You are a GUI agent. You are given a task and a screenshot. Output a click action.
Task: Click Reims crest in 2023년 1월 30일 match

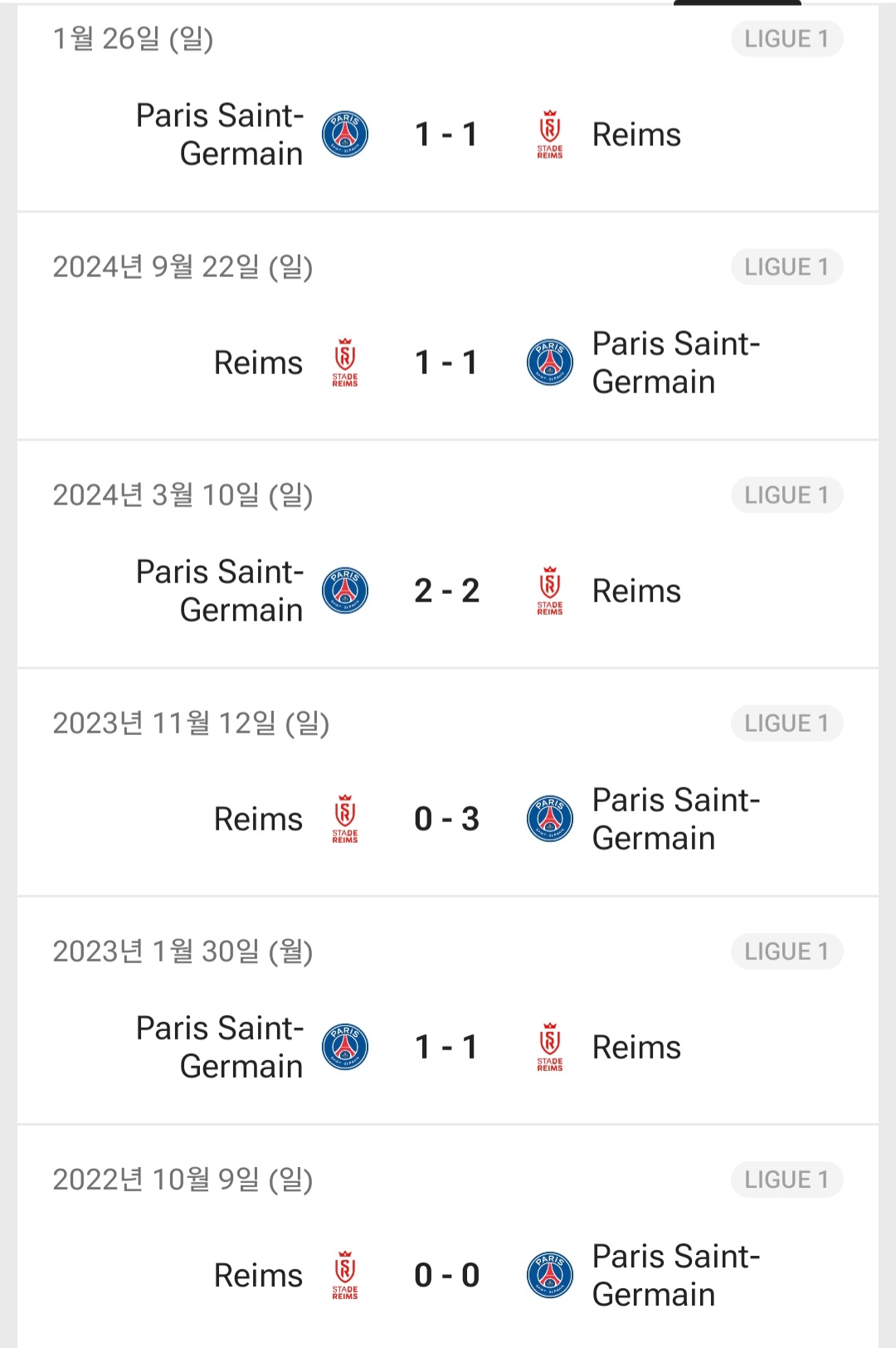click(550, 1047)
